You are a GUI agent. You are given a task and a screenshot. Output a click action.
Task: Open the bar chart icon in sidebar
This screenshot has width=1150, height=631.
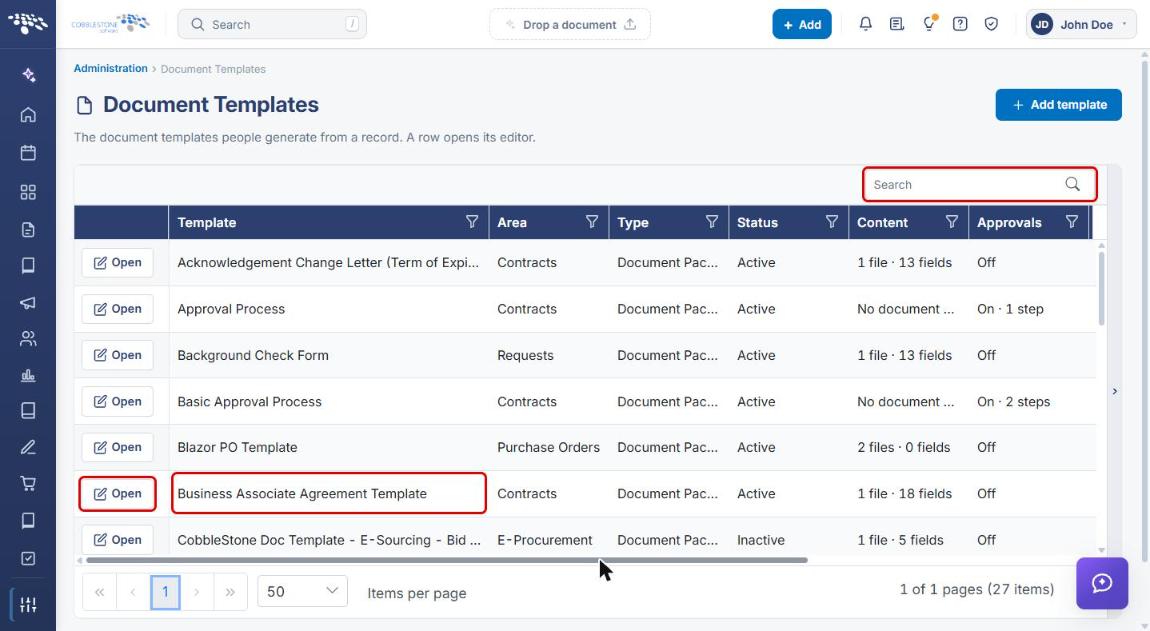click(x=28, y=376)
